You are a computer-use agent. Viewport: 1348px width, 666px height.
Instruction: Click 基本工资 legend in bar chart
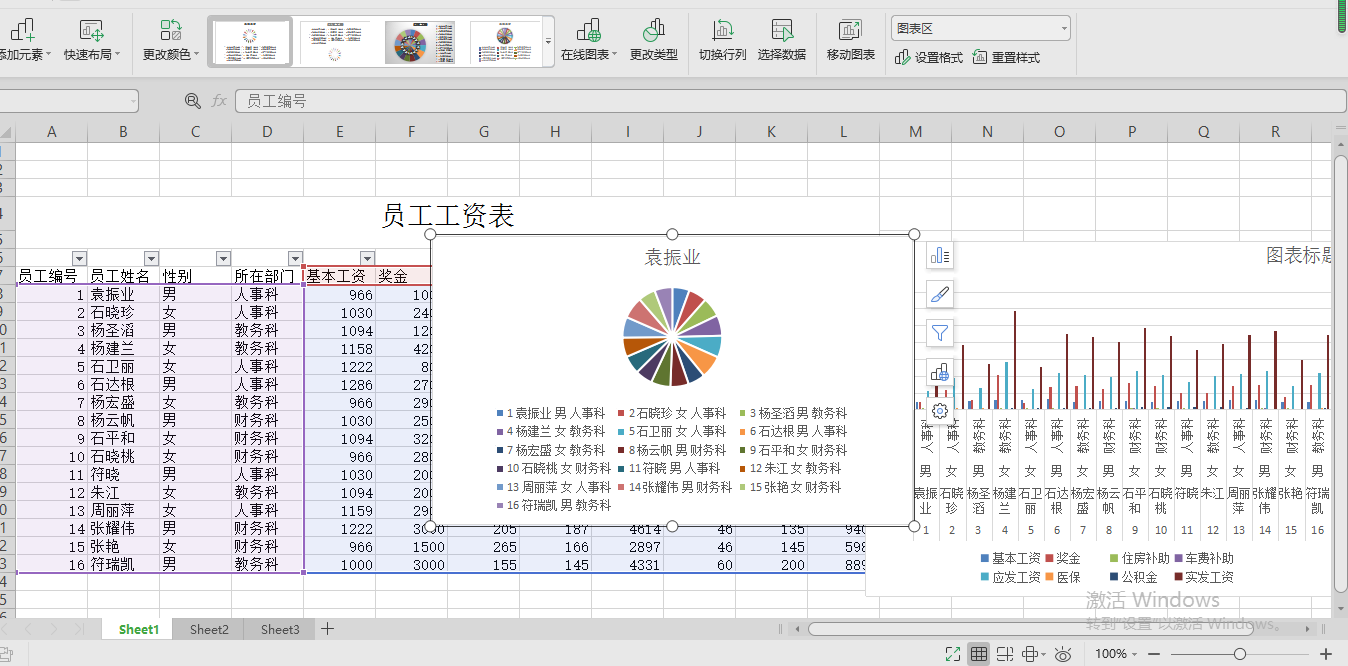(1010, 558)
